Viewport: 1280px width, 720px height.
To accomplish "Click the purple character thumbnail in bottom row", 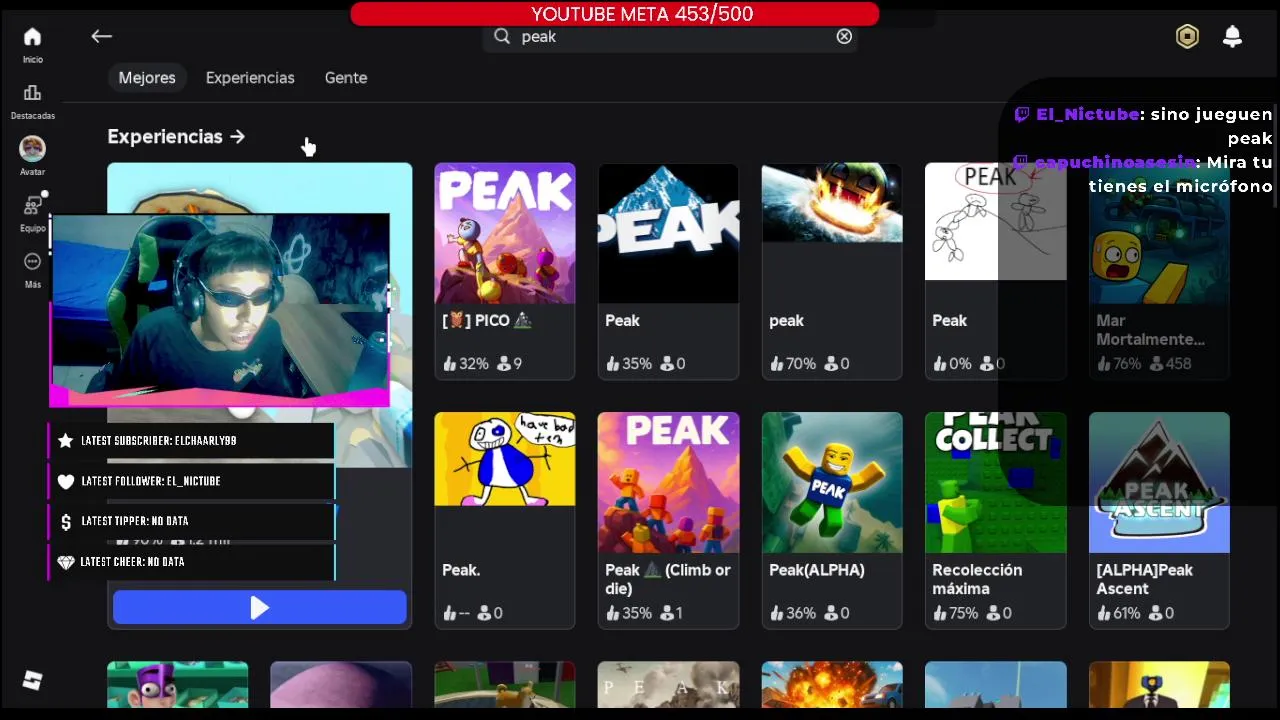I will pos(177,685).
